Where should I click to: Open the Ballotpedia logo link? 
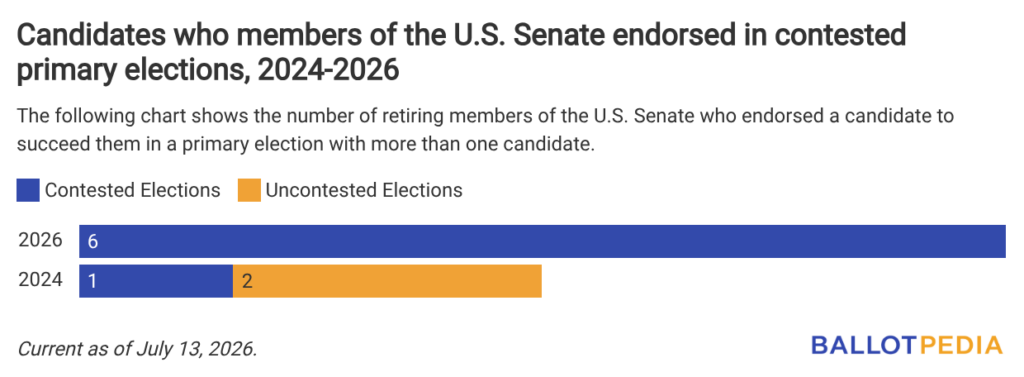coord(906,345)
